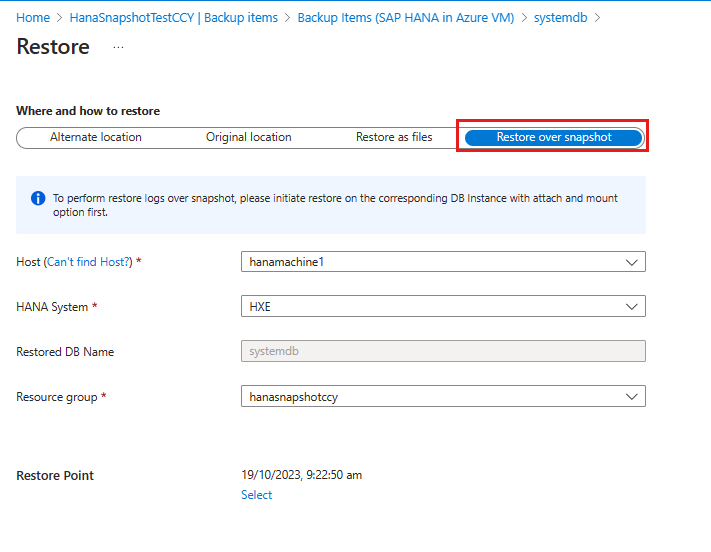
Task: Go to Home breadcrumb
Action: tap(33, 18)
